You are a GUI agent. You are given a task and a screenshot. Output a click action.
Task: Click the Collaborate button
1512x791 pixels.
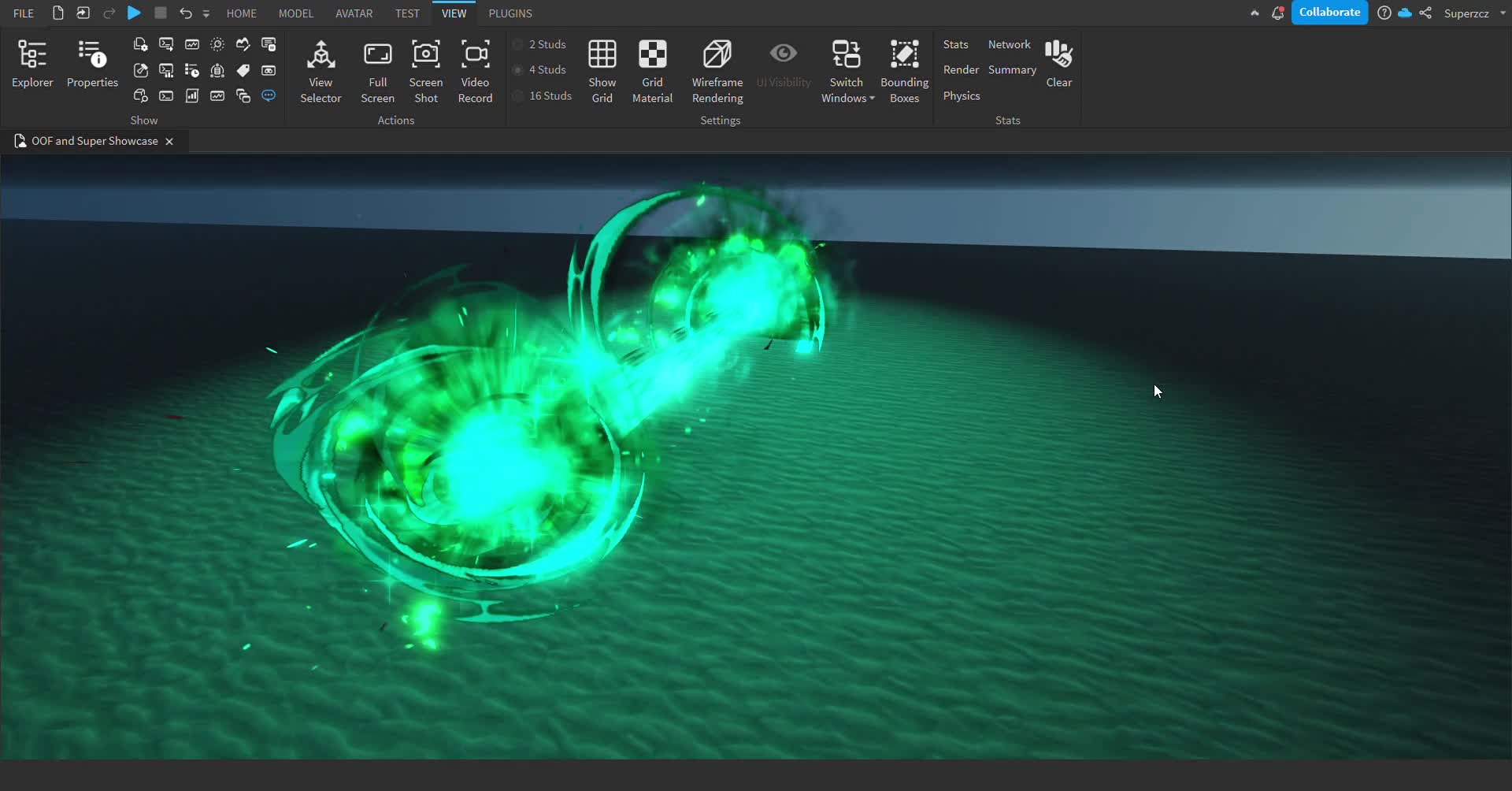pos(1329,13)
